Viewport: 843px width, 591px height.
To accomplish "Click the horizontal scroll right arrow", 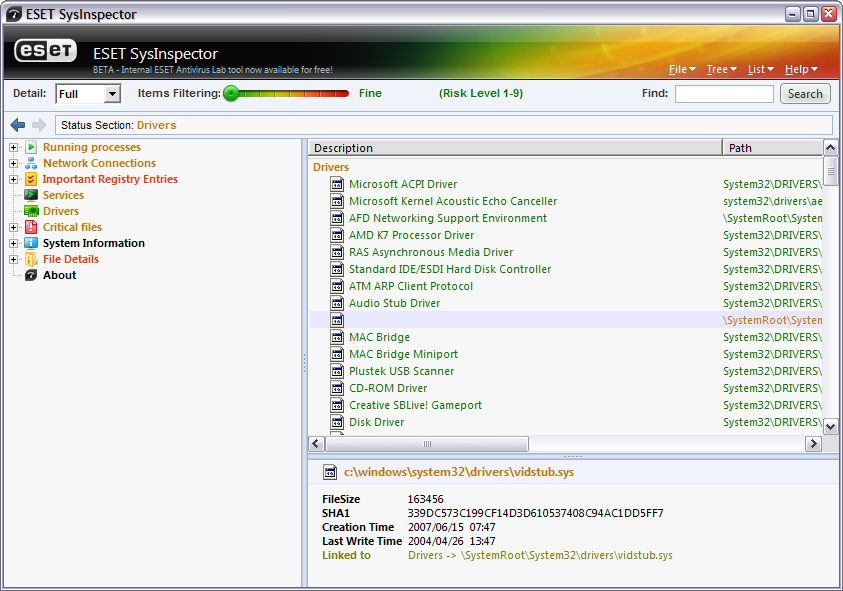I will click(x=813, y=444).
